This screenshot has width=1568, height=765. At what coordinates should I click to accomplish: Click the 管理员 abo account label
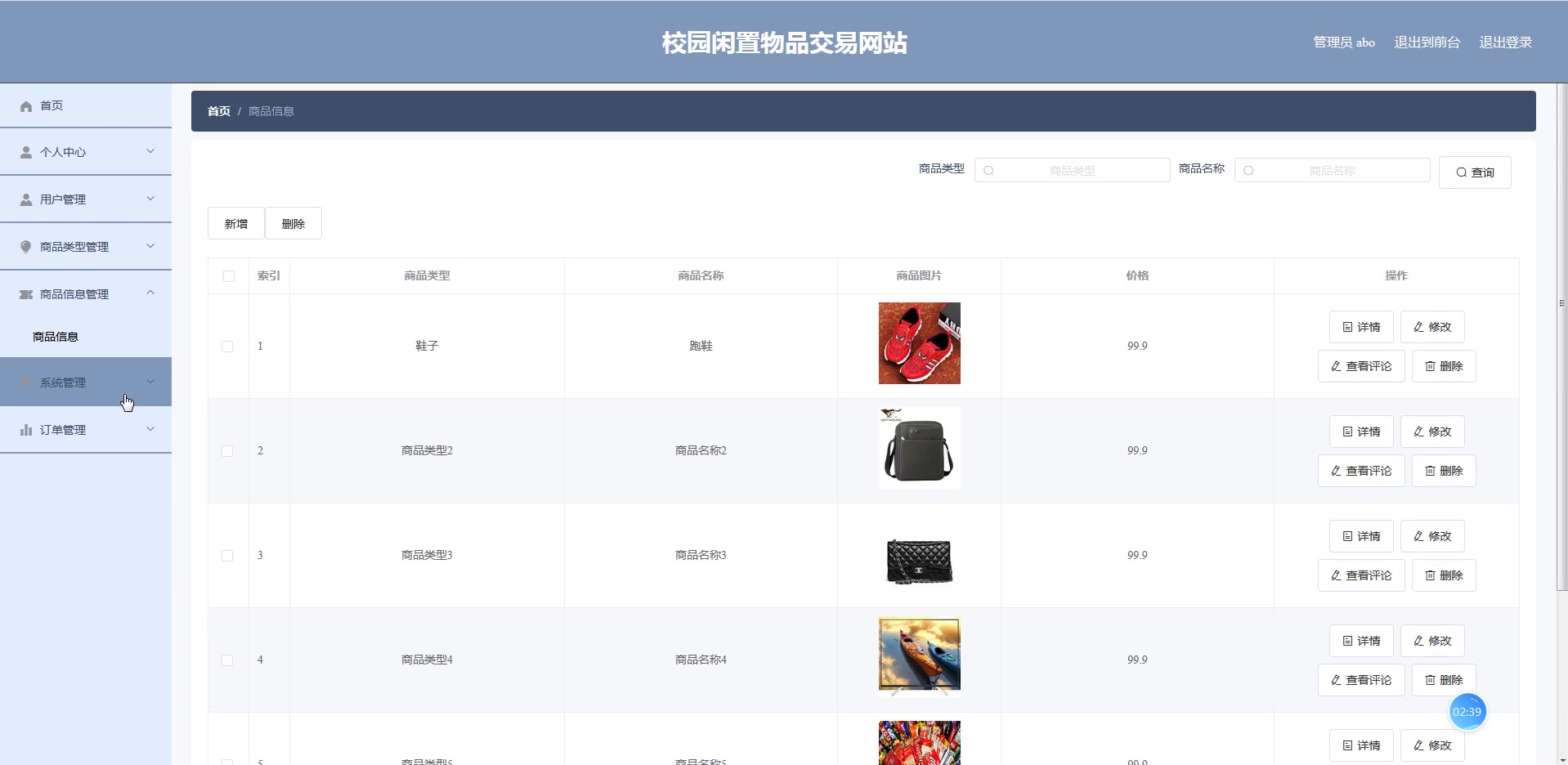point(1344,42)
